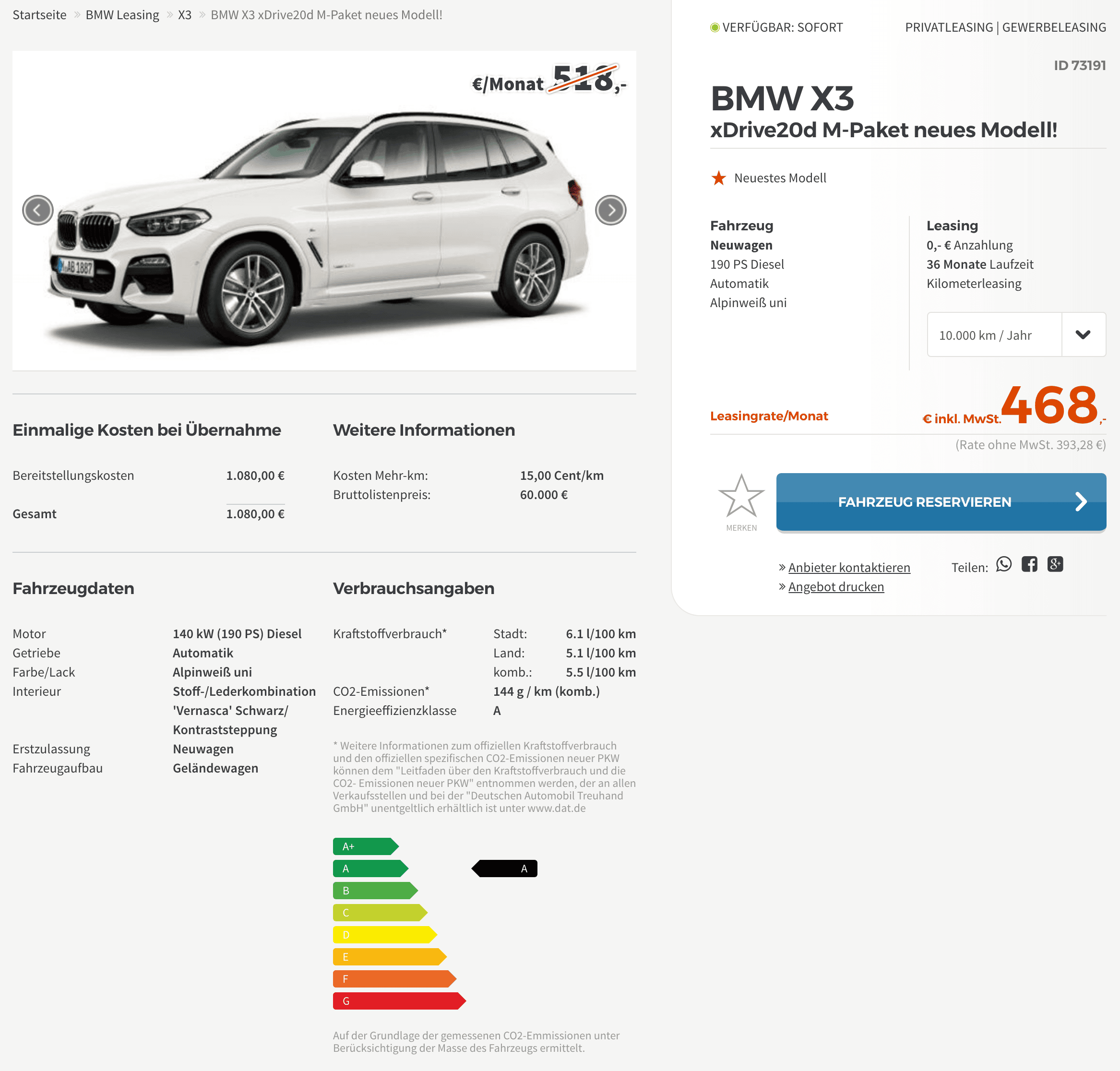This screenshot has width=1120, height=1071.
Task: Click 'Rate ohne MwSt. 393,28 €' text
Action: click(1030, 445)
